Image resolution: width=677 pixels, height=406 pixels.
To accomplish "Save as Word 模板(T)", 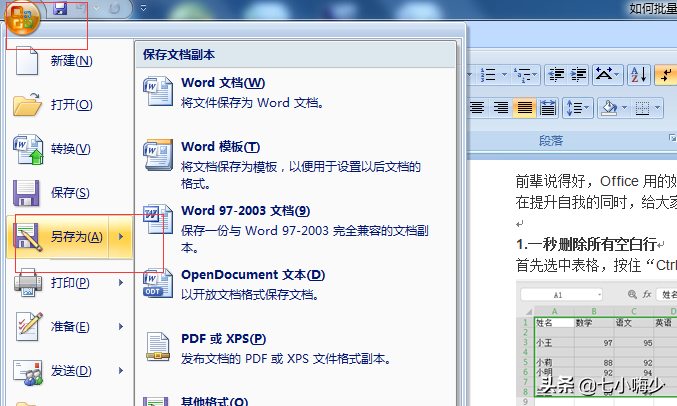I will [x=295, y=164].
